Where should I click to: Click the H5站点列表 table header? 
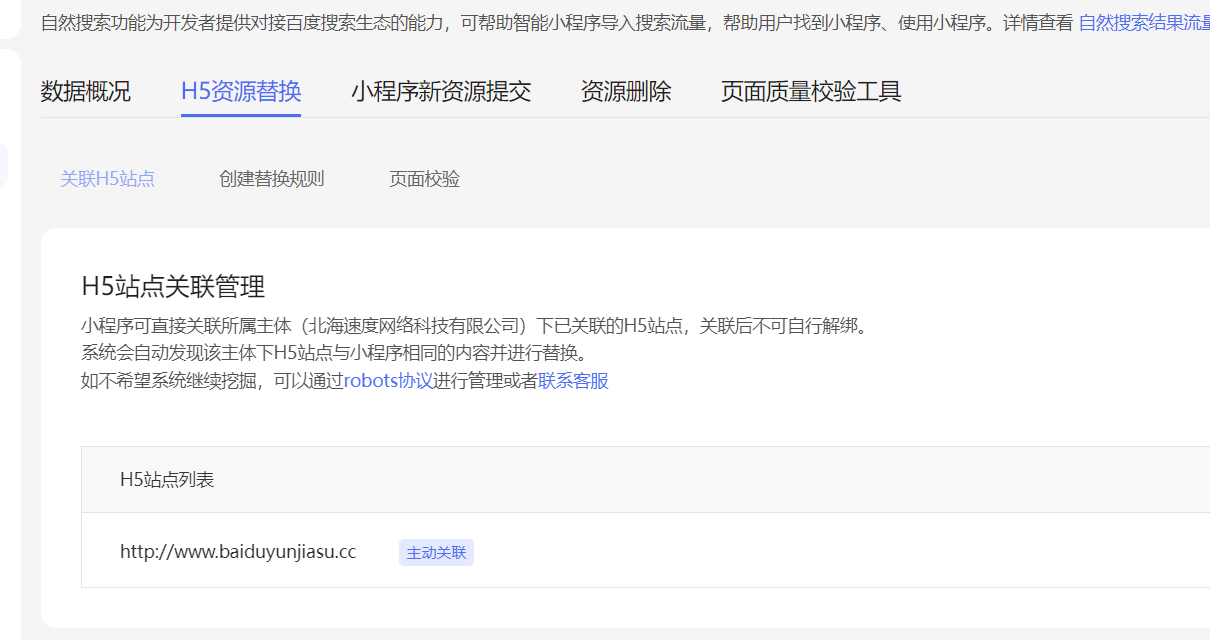[x=167, y=480]
